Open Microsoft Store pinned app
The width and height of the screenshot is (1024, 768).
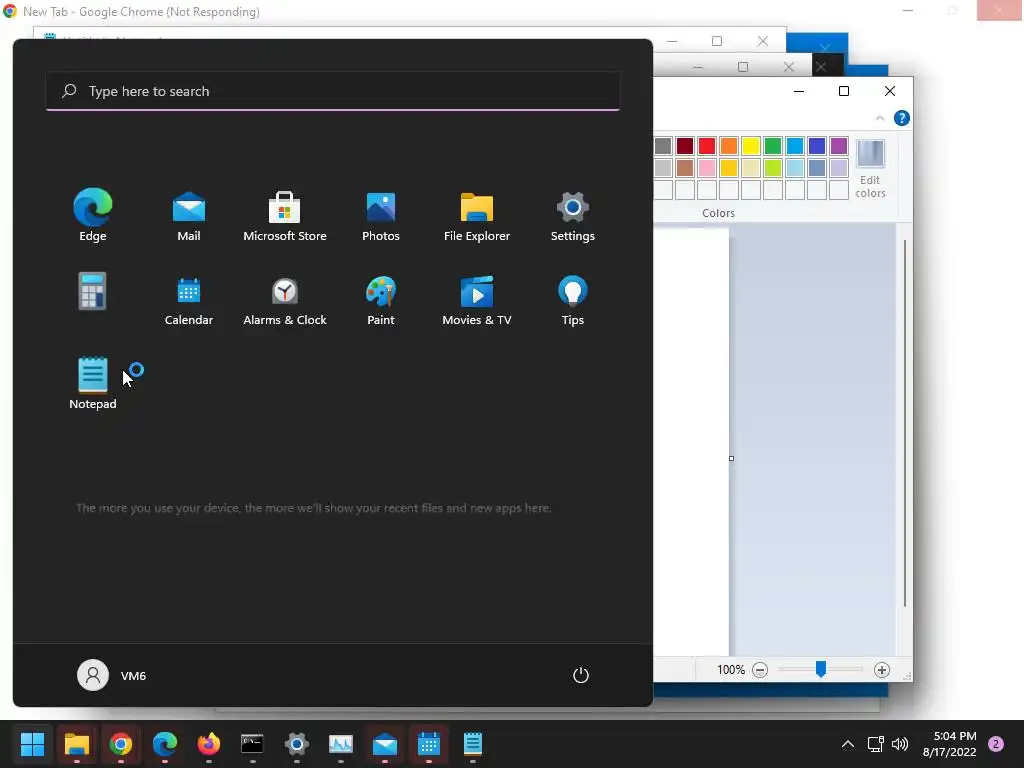285,216
